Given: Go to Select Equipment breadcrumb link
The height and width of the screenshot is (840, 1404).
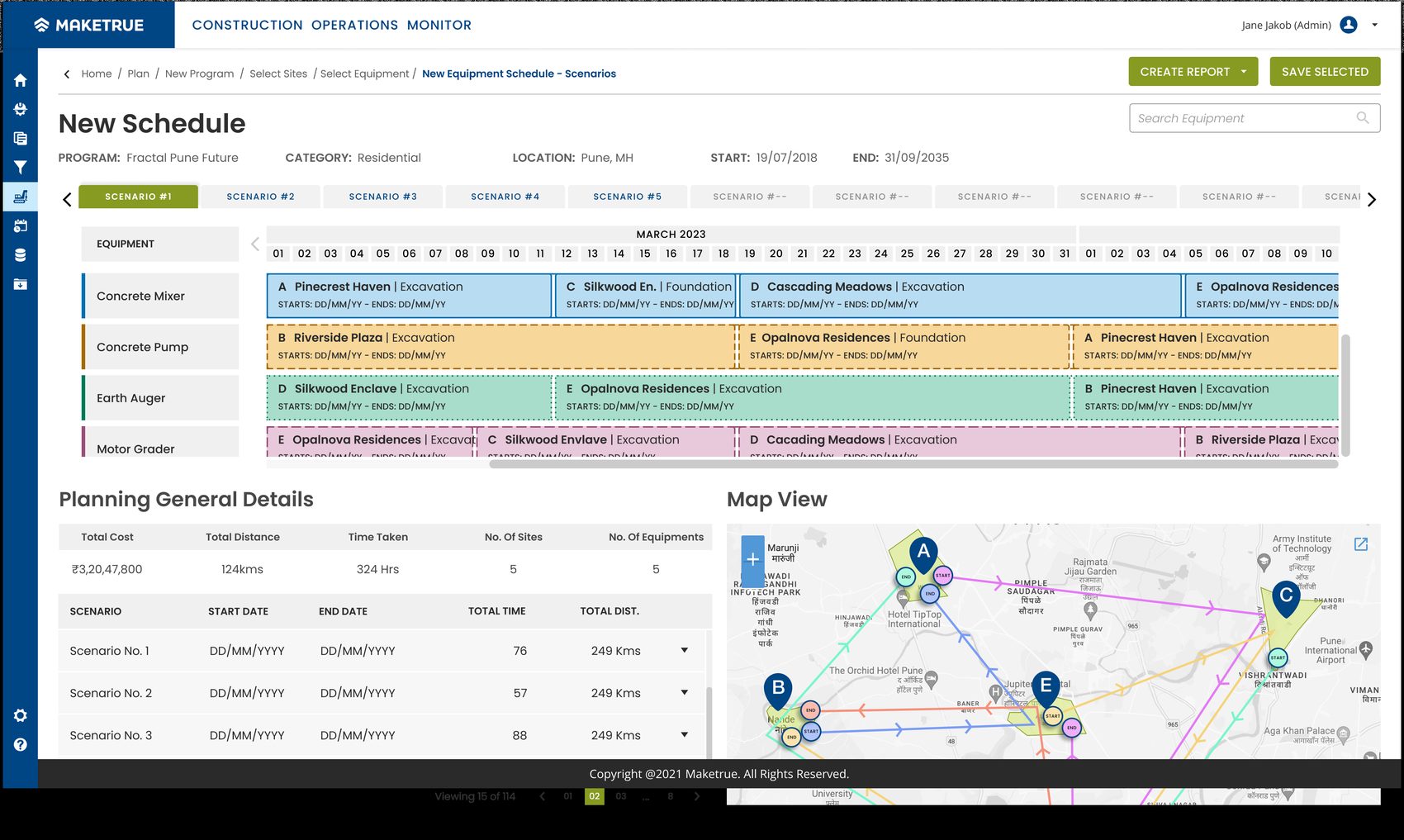Looking at the screenshot, I should point(364,74).
